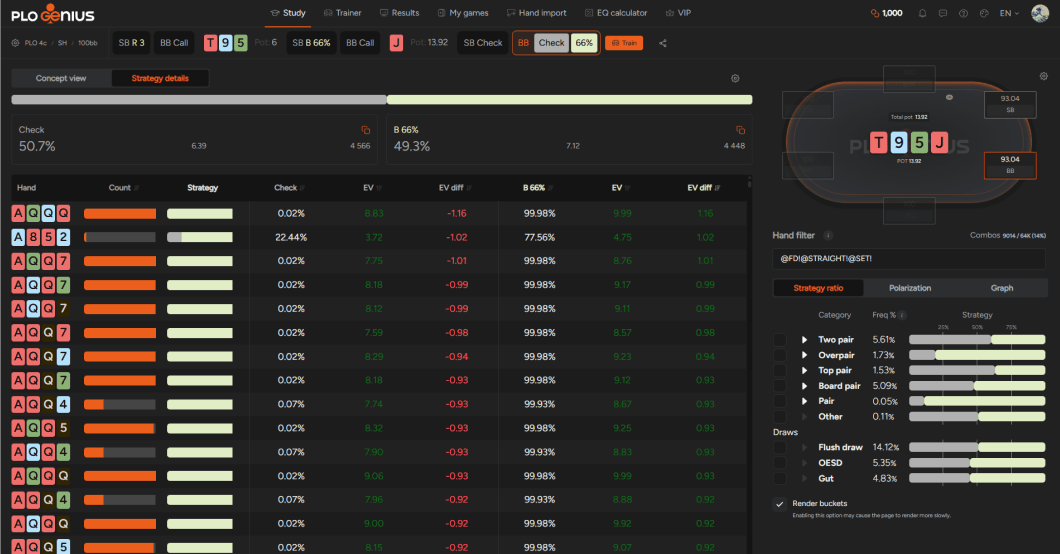The image size is (1060, 554).
Task: Select the flop 9 card
Action: point(225,43)
